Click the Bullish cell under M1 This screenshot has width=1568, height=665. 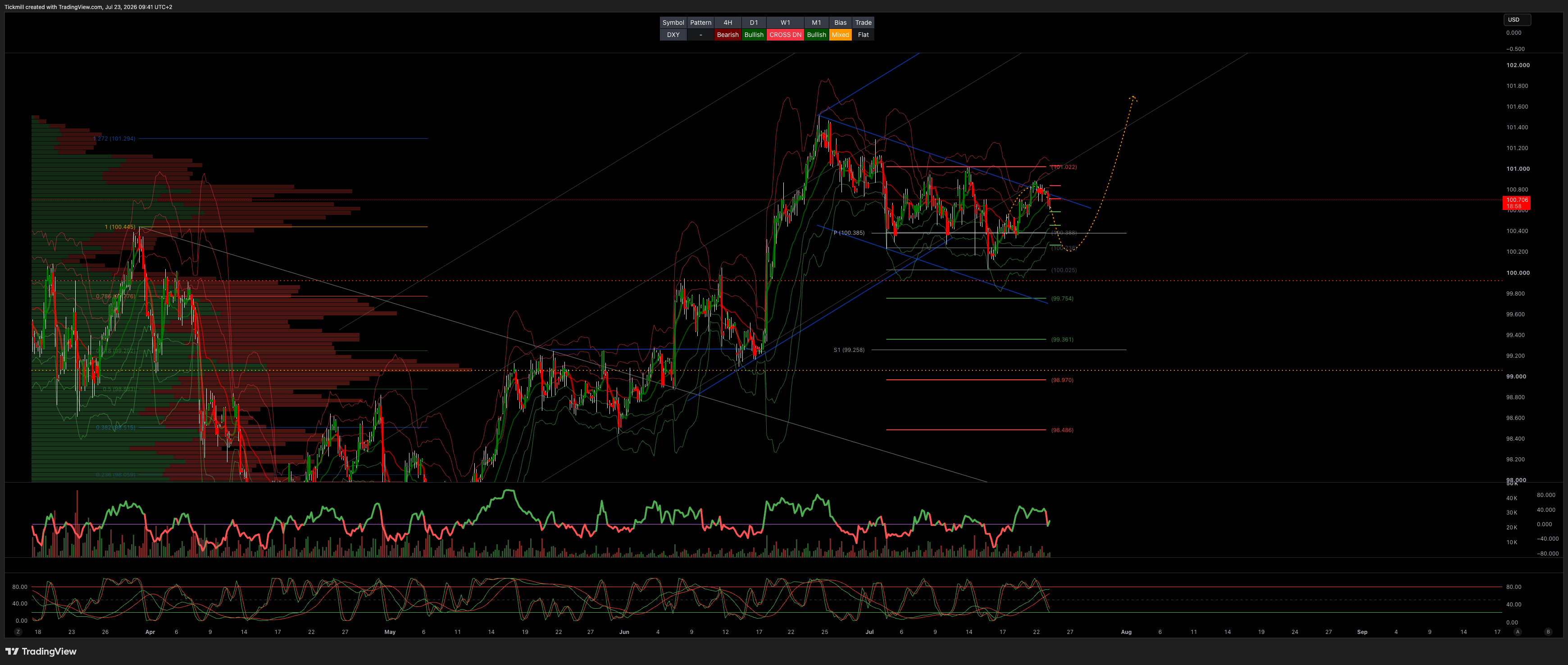coord(816,35)
